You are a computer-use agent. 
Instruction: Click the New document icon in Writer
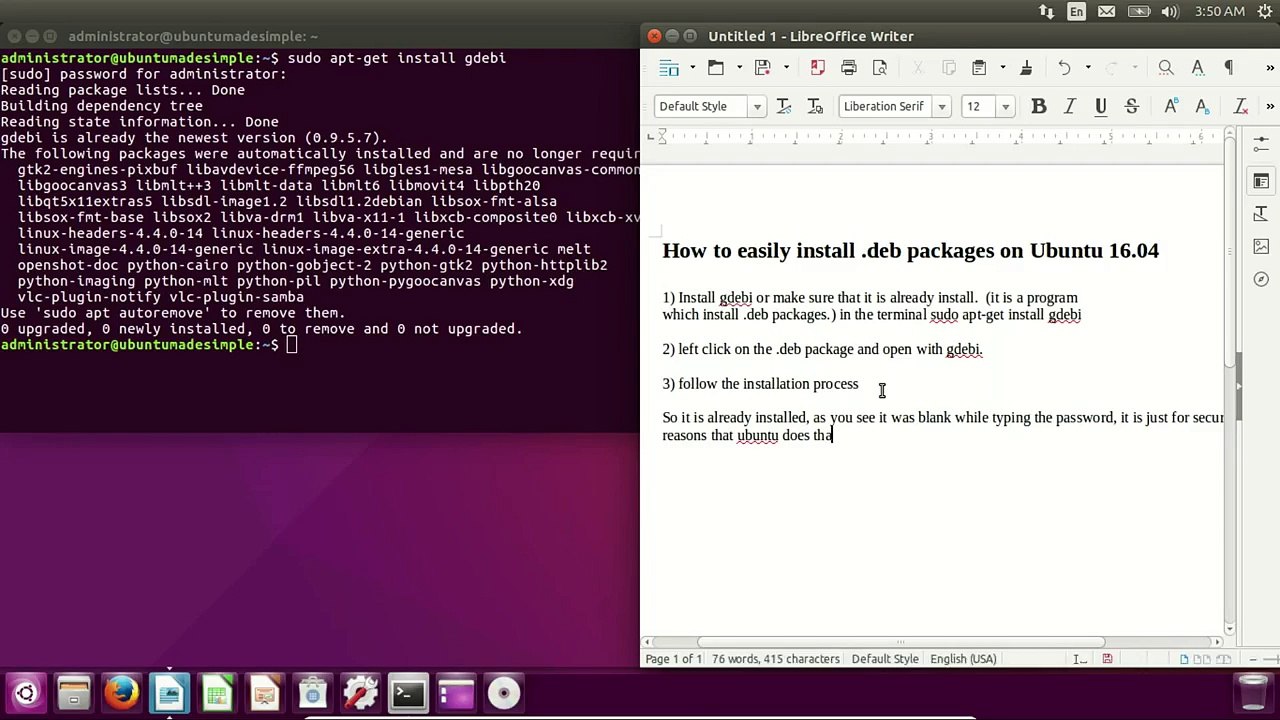(669, 68)
